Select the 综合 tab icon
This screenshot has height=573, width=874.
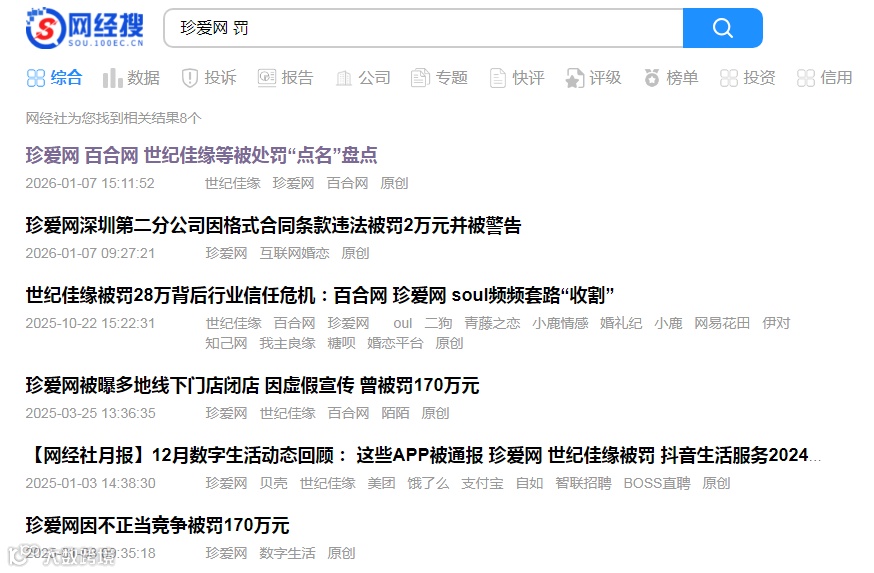(x=36, y=78)
